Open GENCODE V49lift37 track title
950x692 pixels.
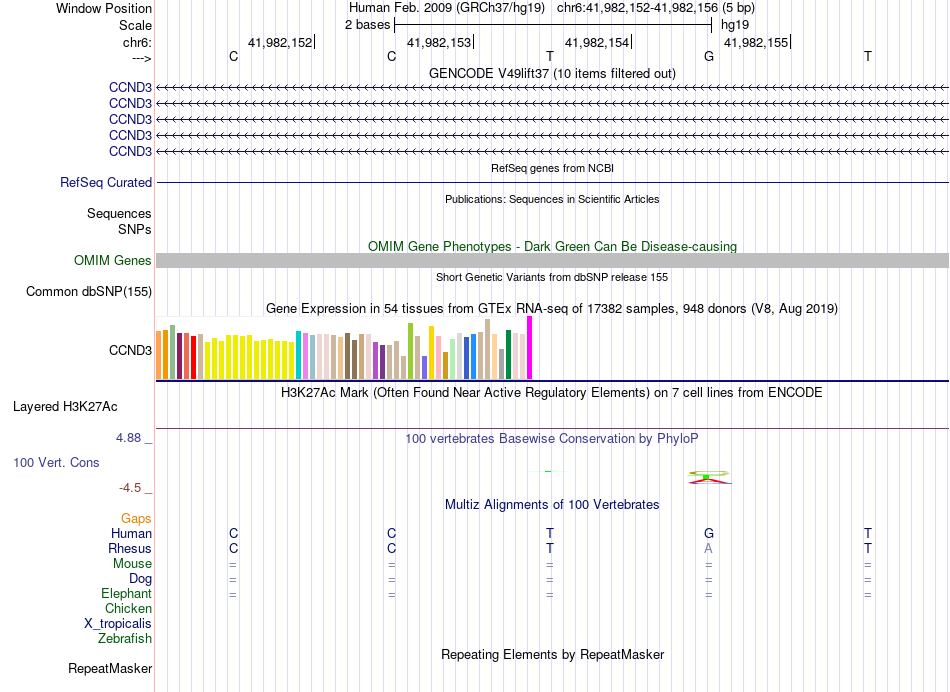click(552, 73)
